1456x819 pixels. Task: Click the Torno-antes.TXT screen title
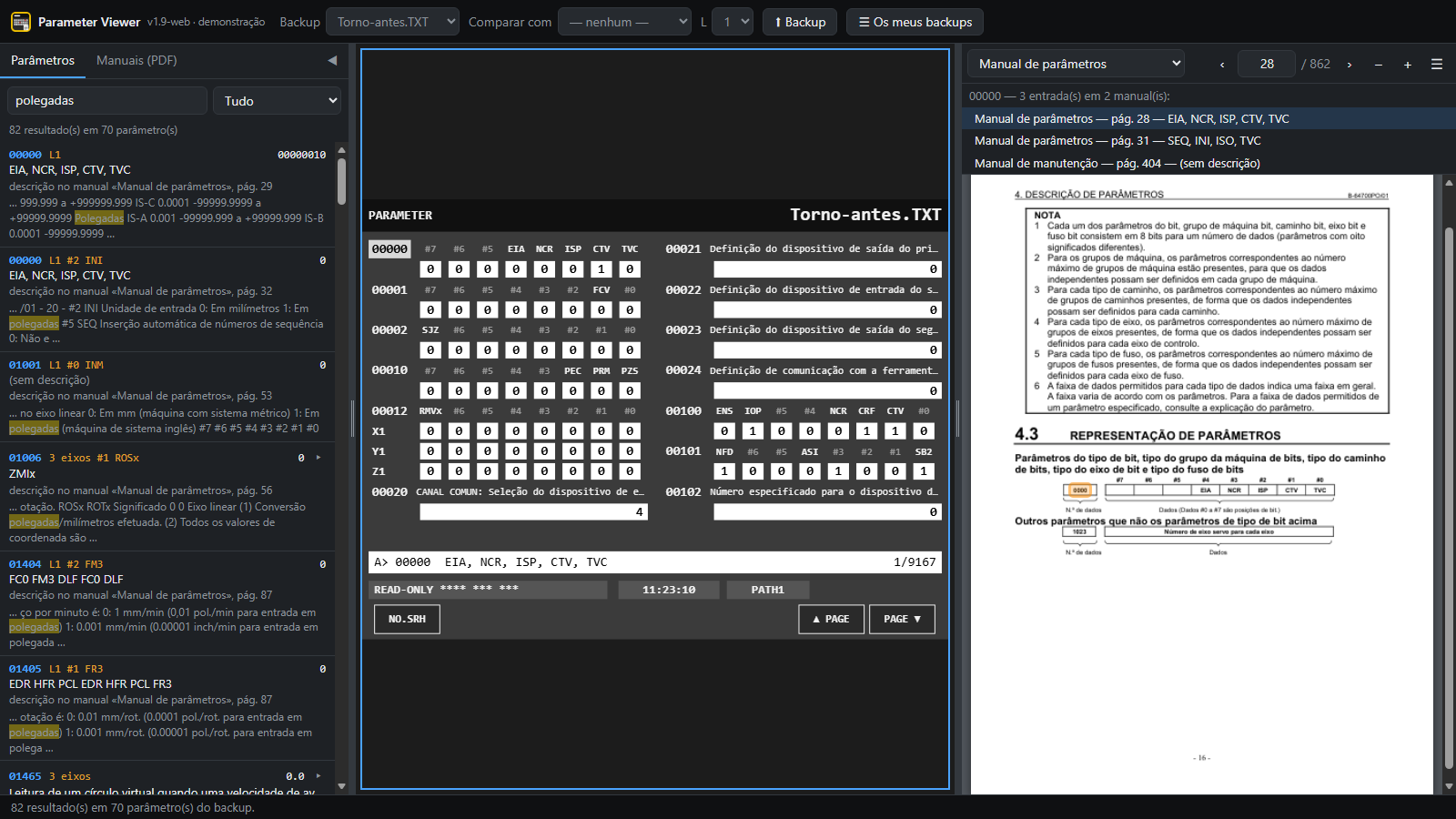[x=865, y=215]
